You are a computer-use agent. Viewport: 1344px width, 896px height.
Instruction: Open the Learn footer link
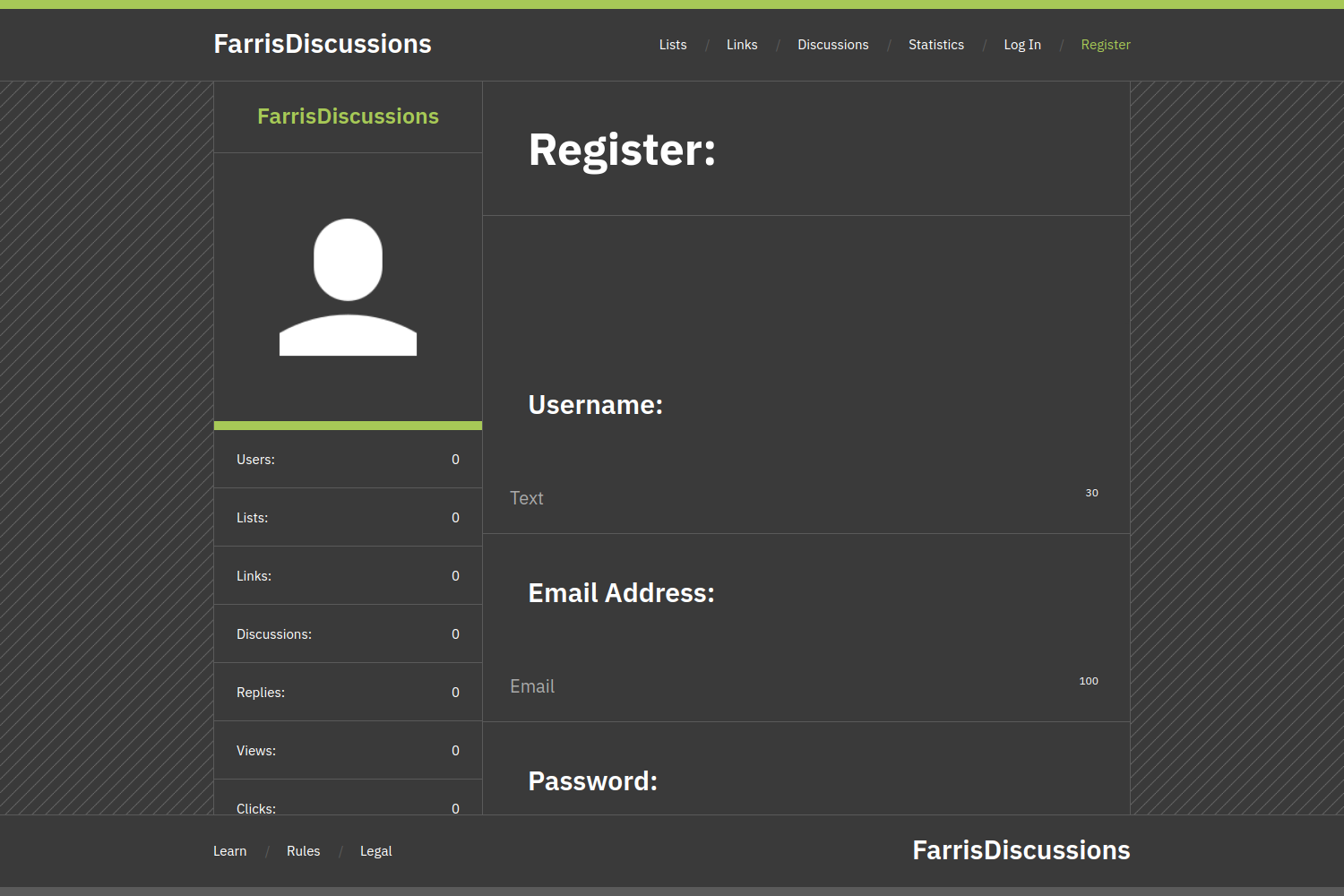(229, 851)
